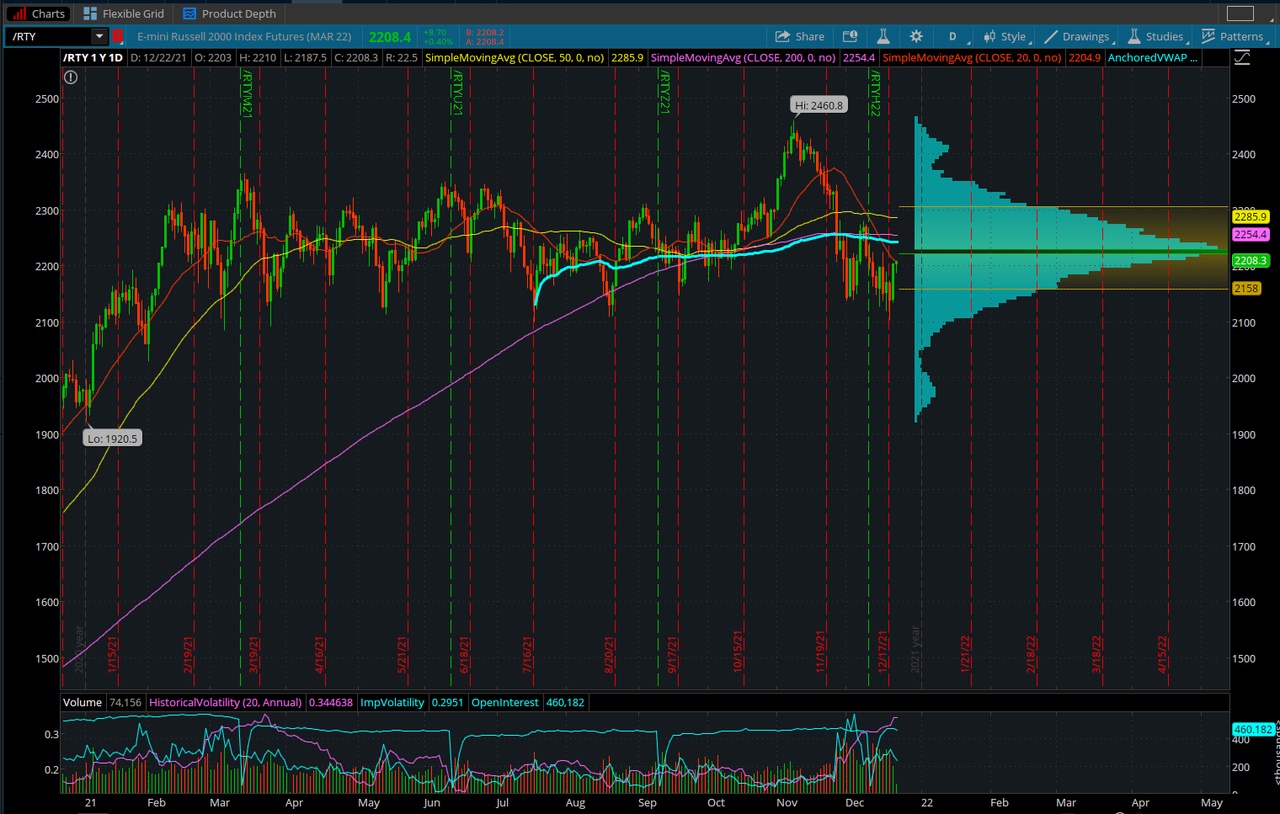Click the /RTY 1 Y 1D chart label
Viewport: 1280px width, 814px height.
93,58
